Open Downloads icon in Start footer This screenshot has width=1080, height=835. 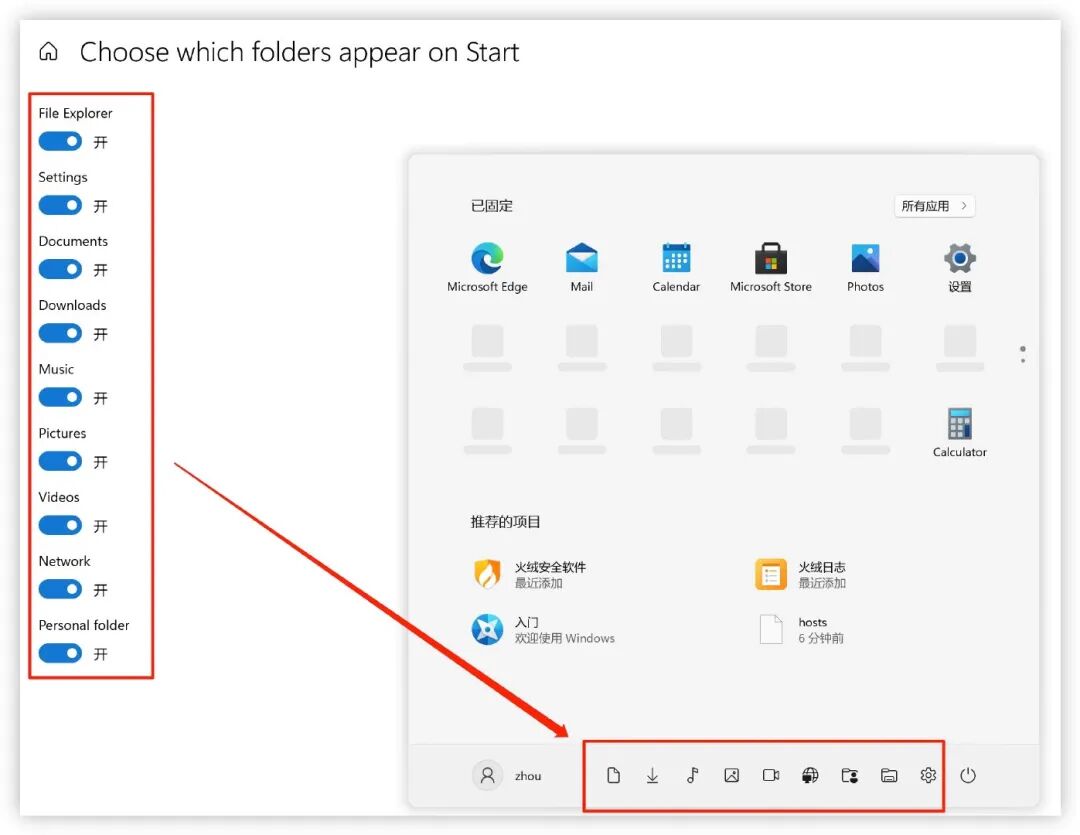(652, 776)
